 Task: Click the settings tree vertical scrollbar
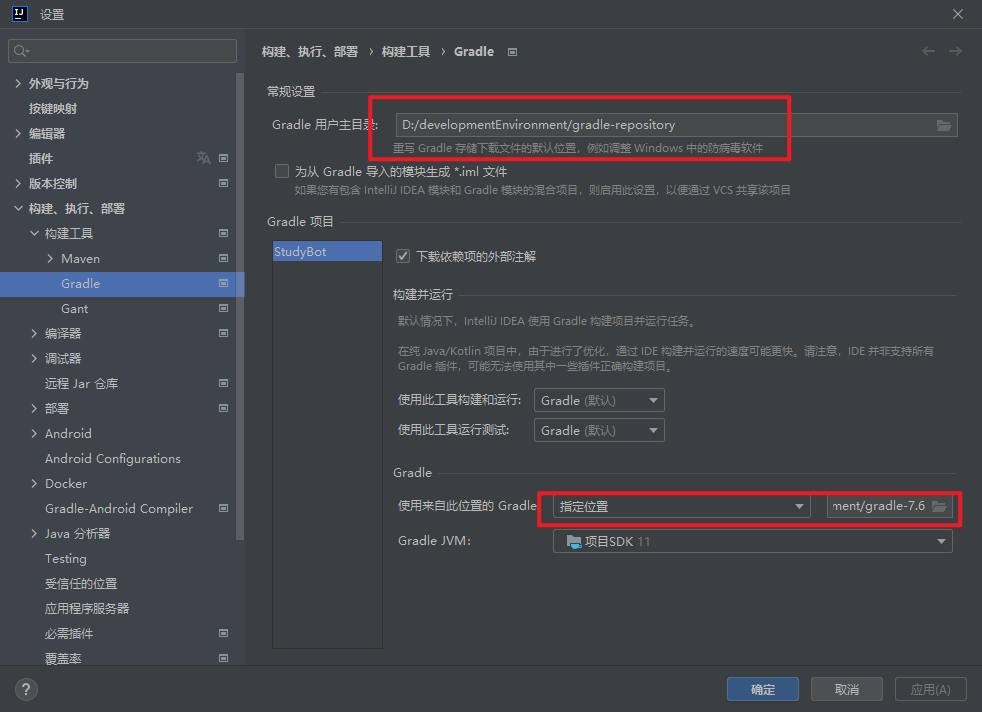pyautogui.click(x=240, y=307)
